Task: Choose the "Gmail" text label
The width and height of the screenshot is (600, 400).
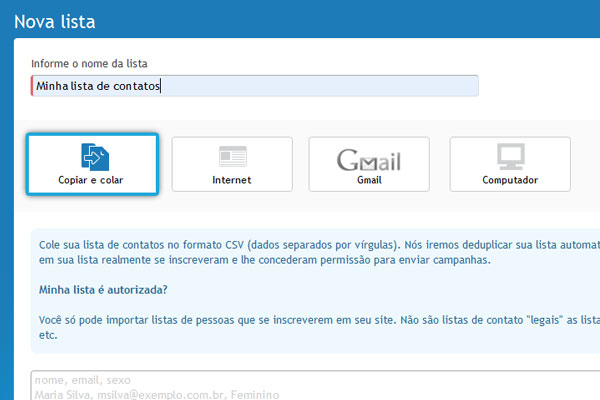Action: click(369, 180)
